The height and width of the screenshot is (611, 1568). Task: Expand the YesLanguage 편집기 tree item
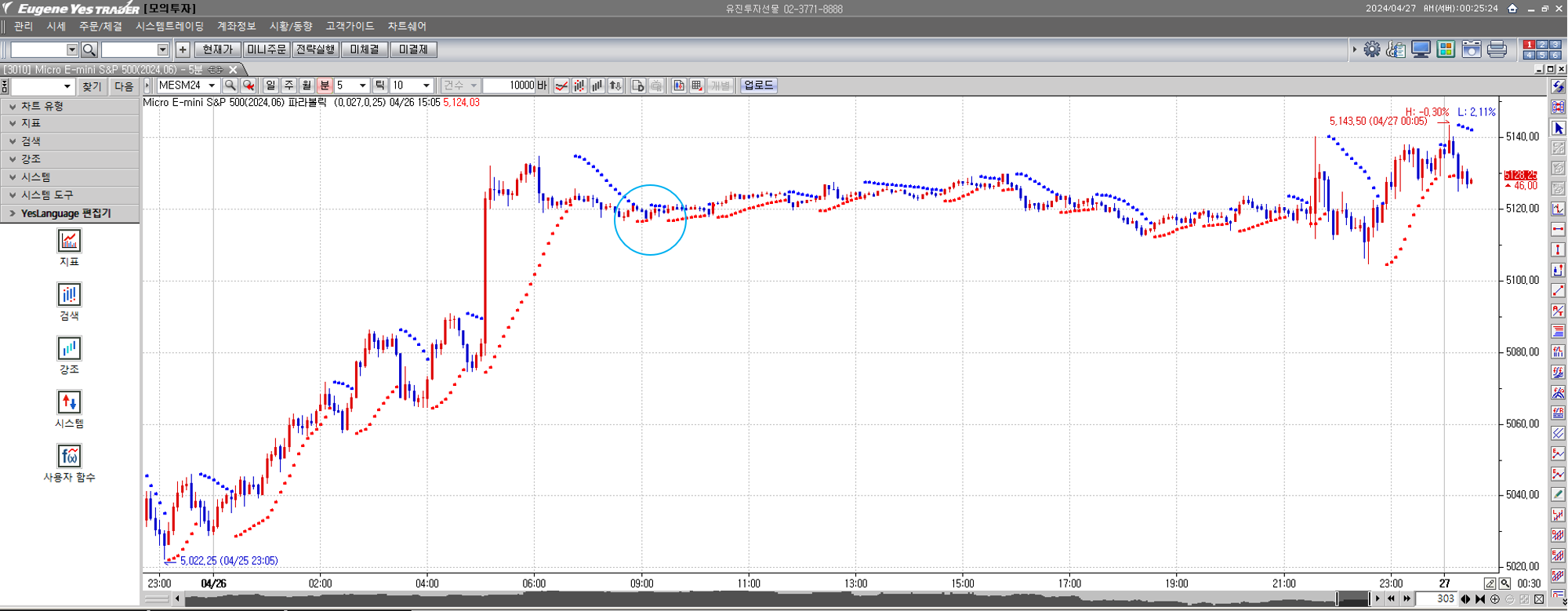pos(12,213)
